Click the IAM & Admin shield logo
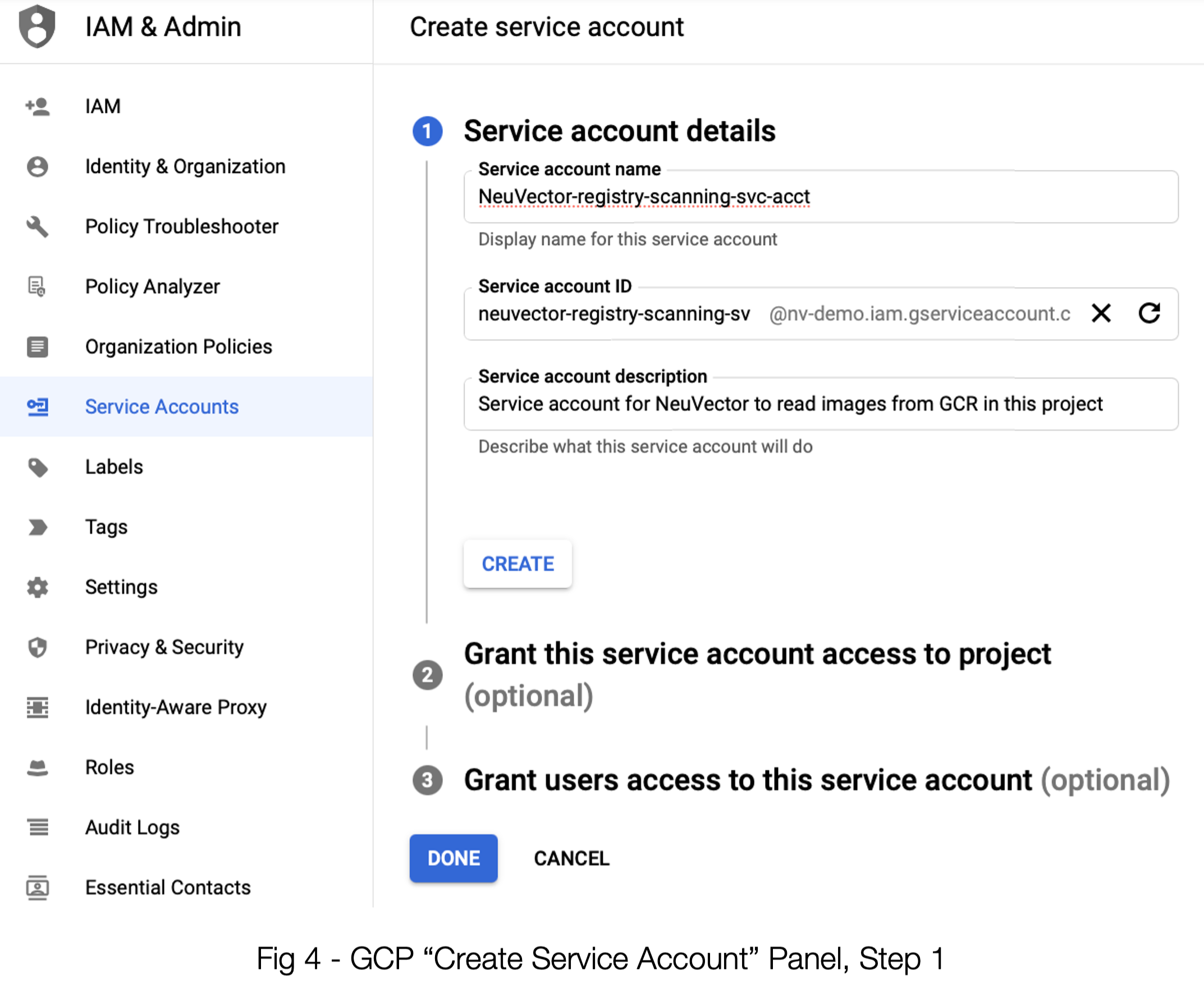 coord(37,26)
